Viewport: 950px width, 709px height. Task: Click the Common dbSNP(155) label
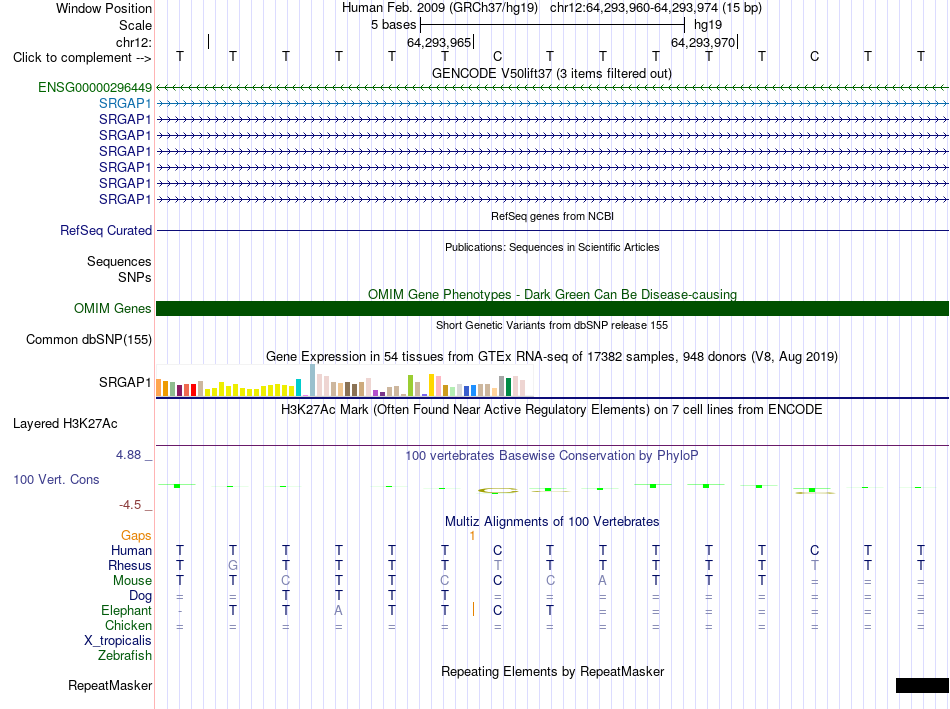tap(89, 339)
